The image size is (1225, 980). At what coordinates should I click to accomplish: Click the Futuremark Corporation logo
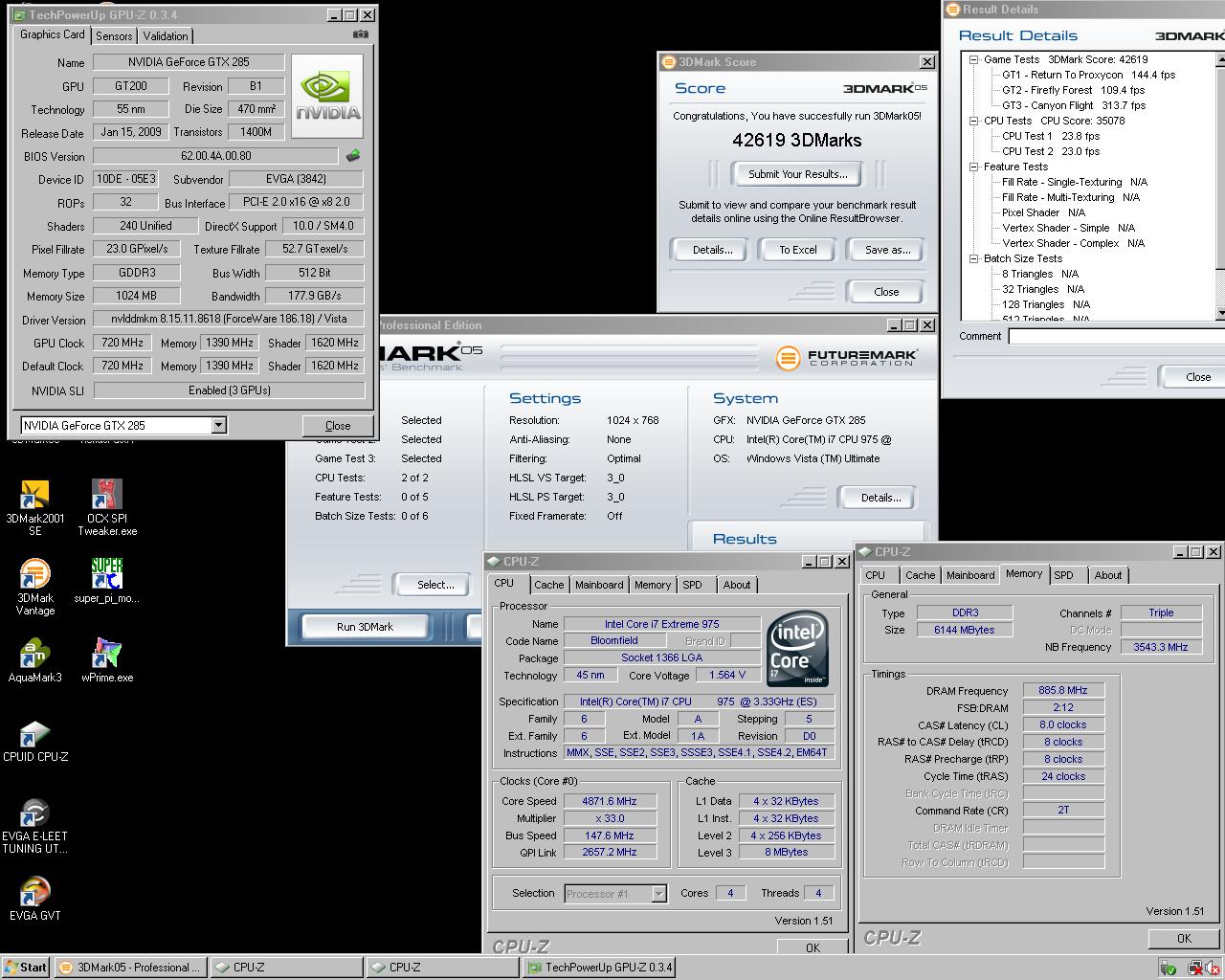click(847, 358)
